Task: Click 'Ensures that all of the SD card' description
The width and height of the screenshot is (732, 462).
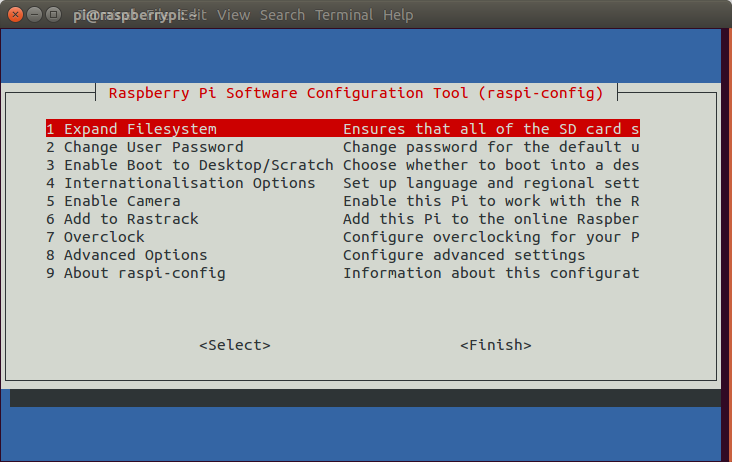Action: [491, 129]
